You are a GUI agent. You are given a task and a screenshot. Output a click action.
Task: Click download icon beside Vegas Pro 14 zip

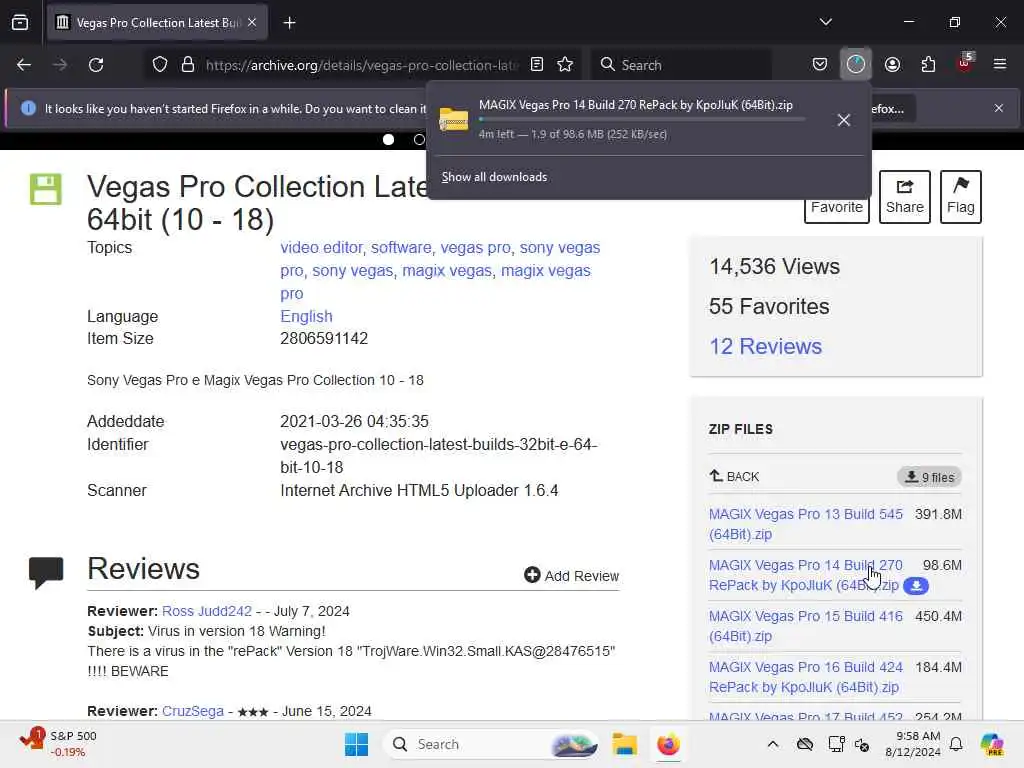[916, 586]
